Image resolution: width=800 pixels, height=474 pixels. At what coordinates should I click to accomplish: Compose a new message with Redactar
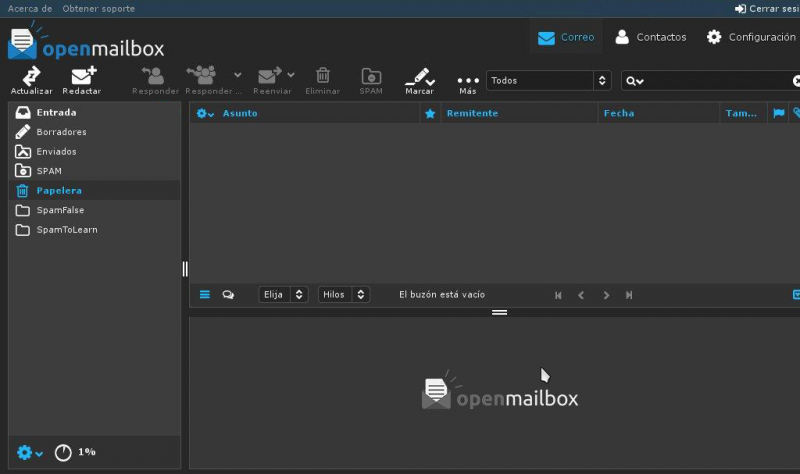pos(82,80)
